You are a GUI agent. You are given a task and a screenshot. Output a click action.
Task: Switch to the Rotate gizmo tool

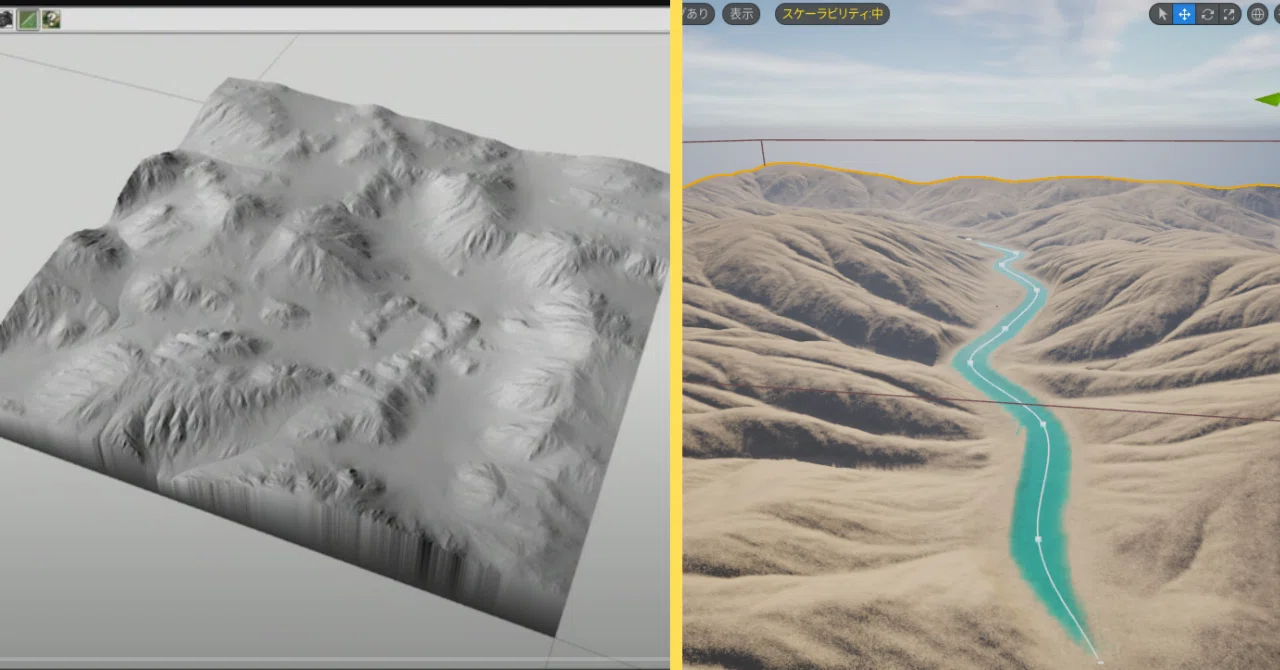pos(1207,14)
